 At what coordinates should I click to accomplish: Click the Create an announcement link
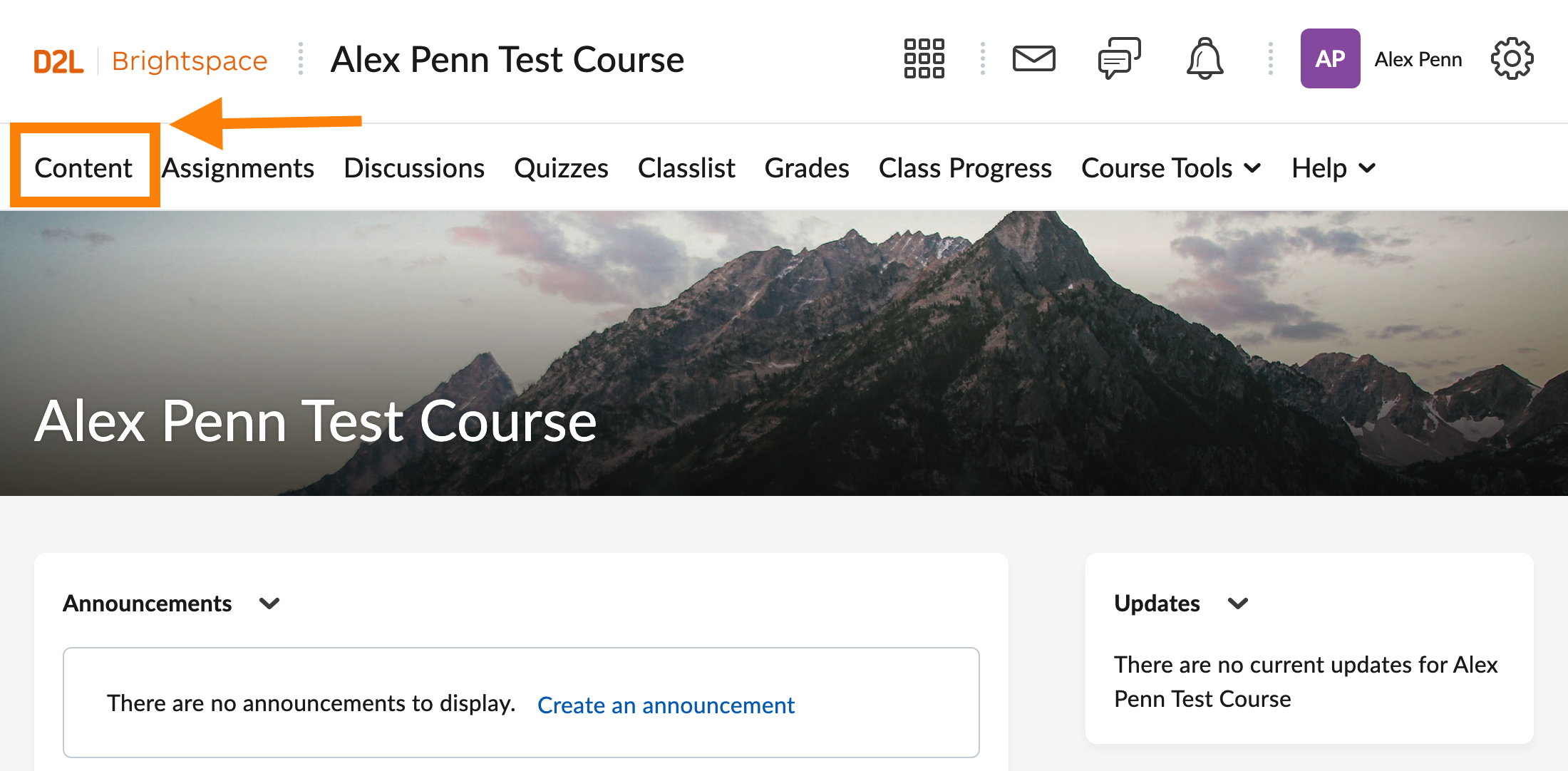[666, 705]
